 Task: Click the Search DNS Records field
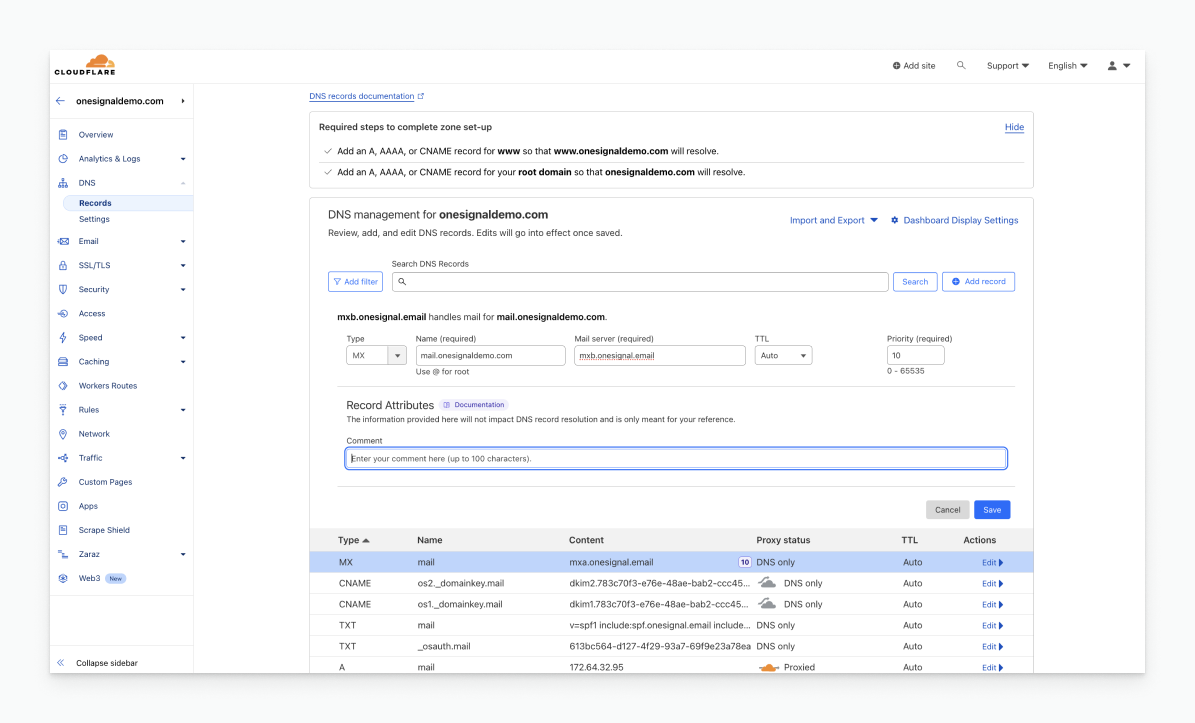coord(640,282)
